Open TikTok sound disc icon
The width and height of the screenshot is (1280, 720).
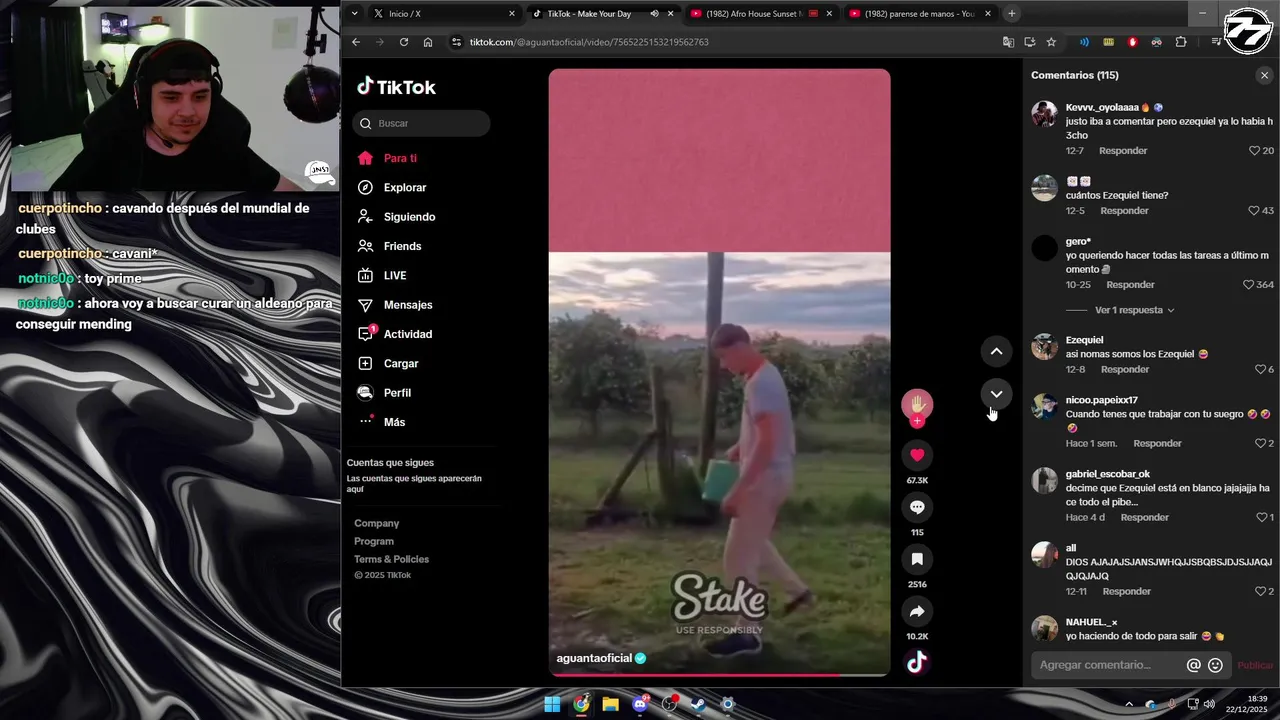(917, 661)
